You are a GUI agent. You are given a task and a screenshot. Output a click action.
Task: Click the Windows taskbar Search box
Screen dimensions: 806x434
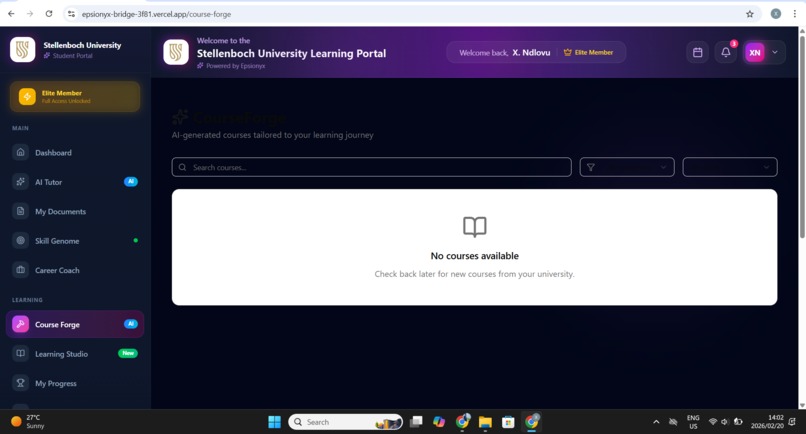coord(346,422)
